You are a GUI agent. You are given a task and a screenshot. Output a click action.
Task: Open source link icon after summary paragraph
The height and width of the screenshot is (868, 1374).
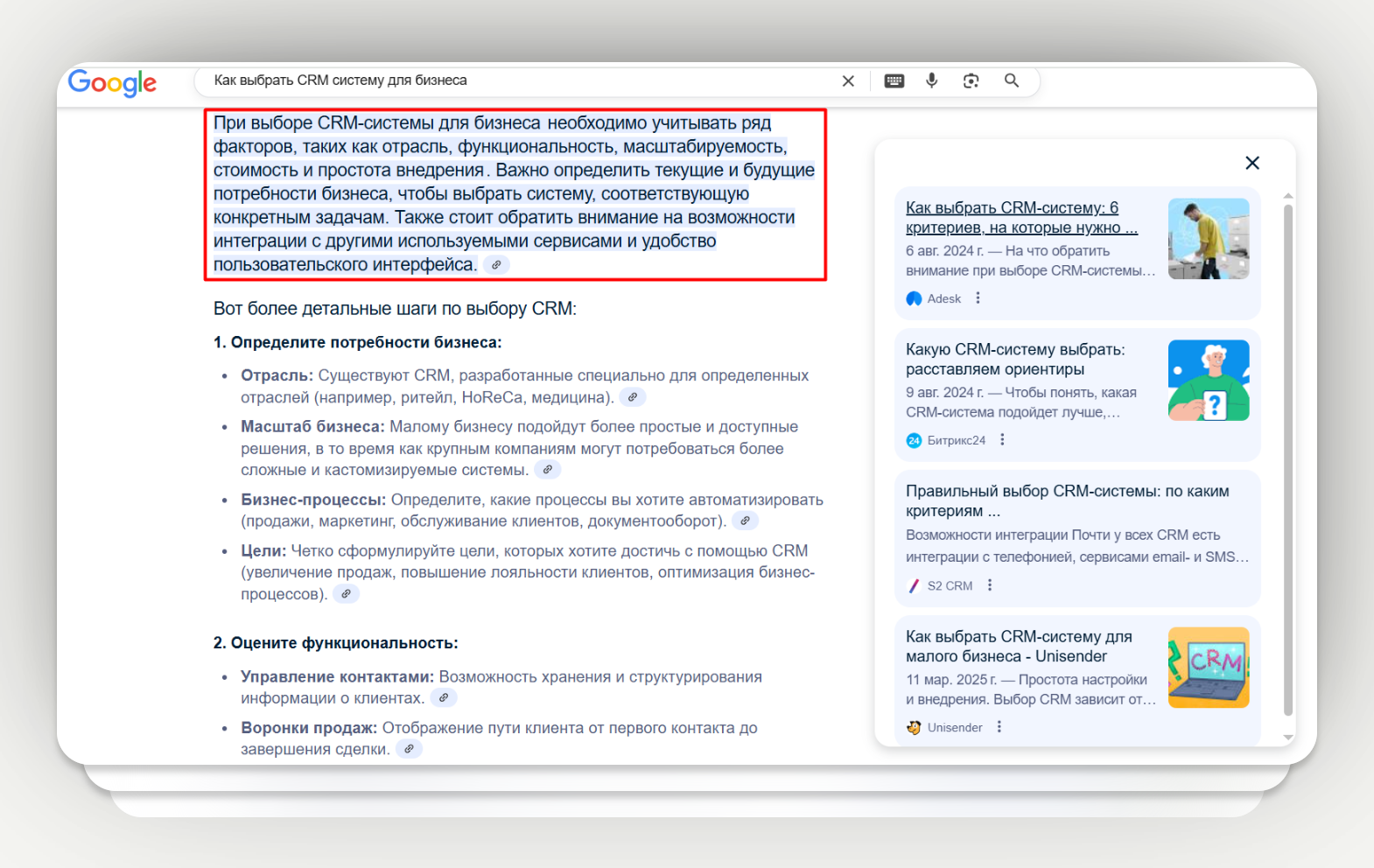[x=496, y=265]
